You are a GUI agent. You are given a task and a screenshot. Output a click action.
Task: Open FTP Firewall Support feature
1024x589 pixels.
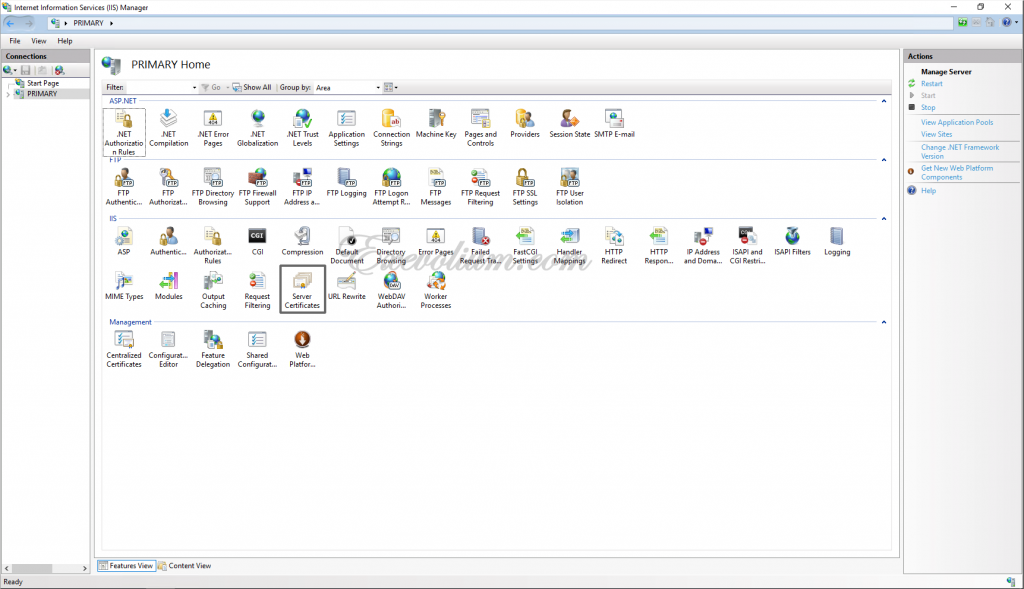click(x=257, y=187)
